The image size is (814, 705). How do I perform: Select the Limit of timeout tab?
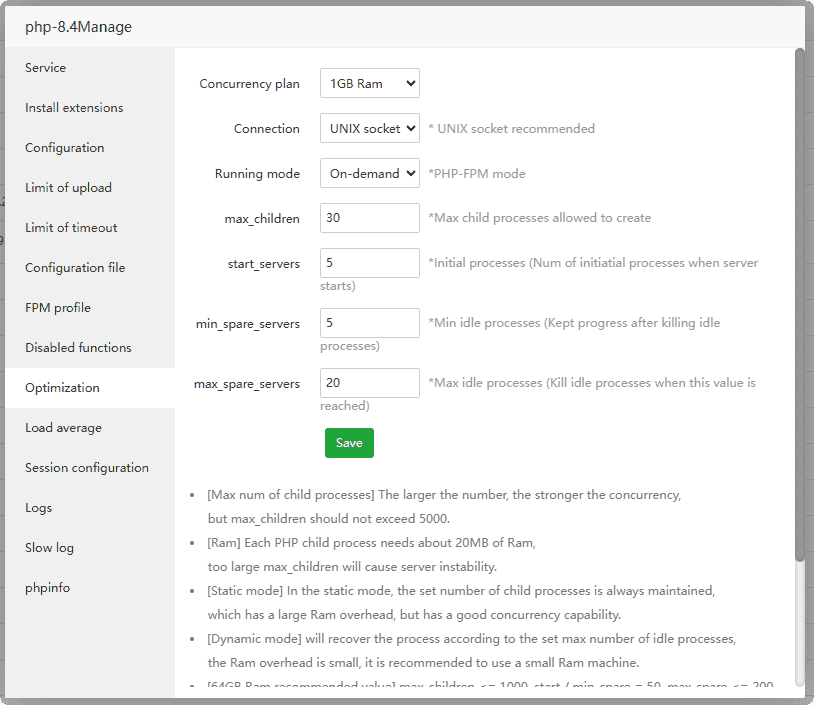click(71, 228)
